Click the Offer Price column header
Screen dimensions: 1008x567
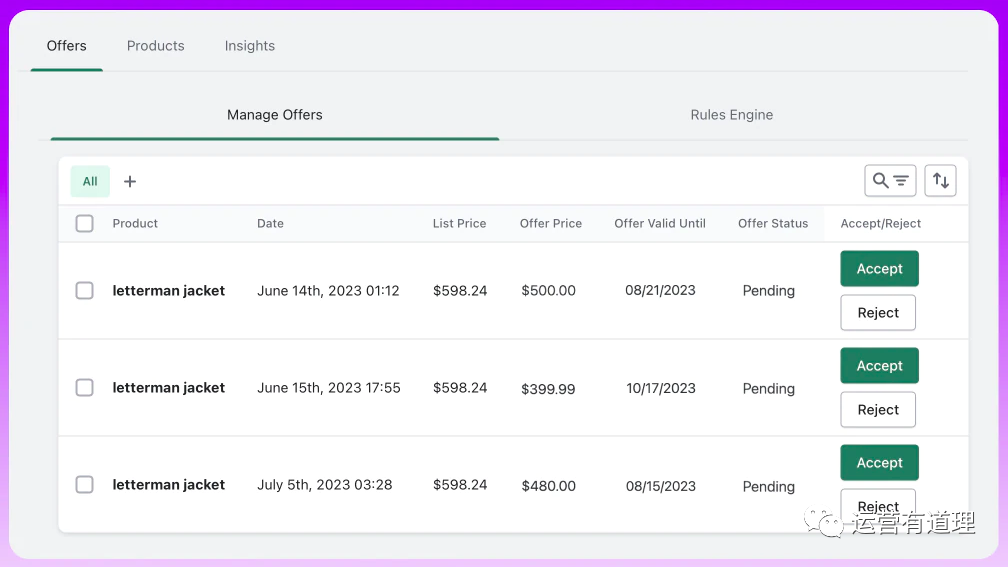coord(551,223)
